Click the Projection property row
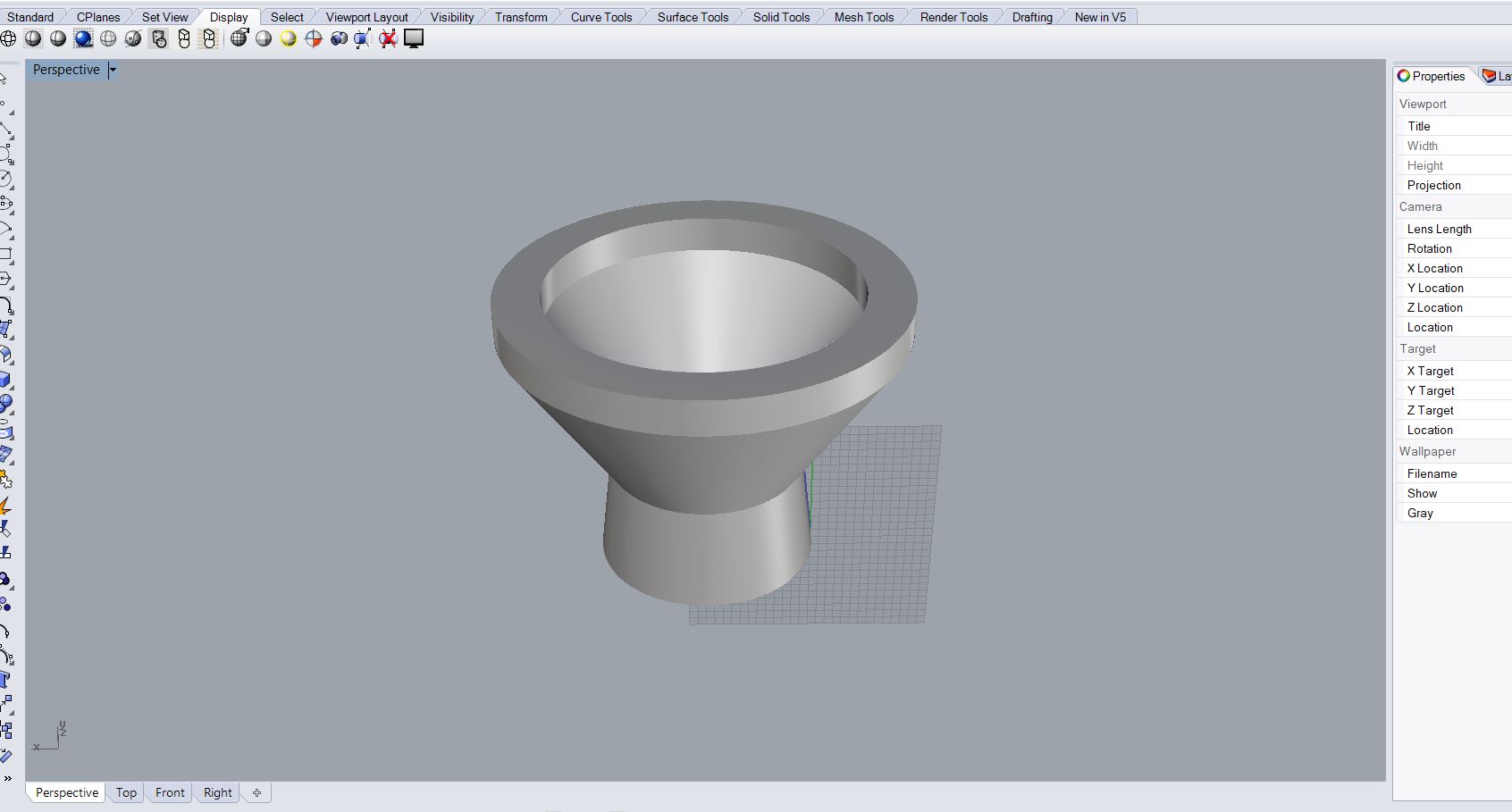 [x=1454, y=185]
